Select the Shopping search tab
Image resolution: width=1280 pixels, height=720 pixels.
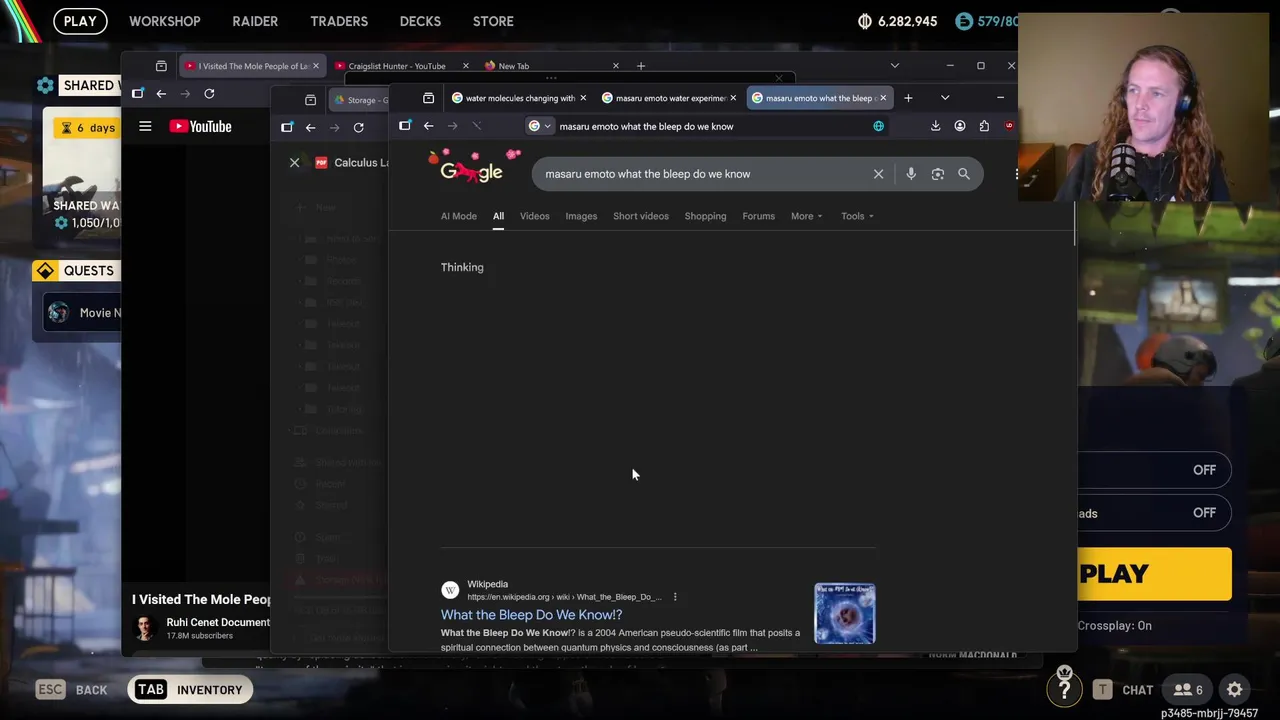[x=705, y=216]
